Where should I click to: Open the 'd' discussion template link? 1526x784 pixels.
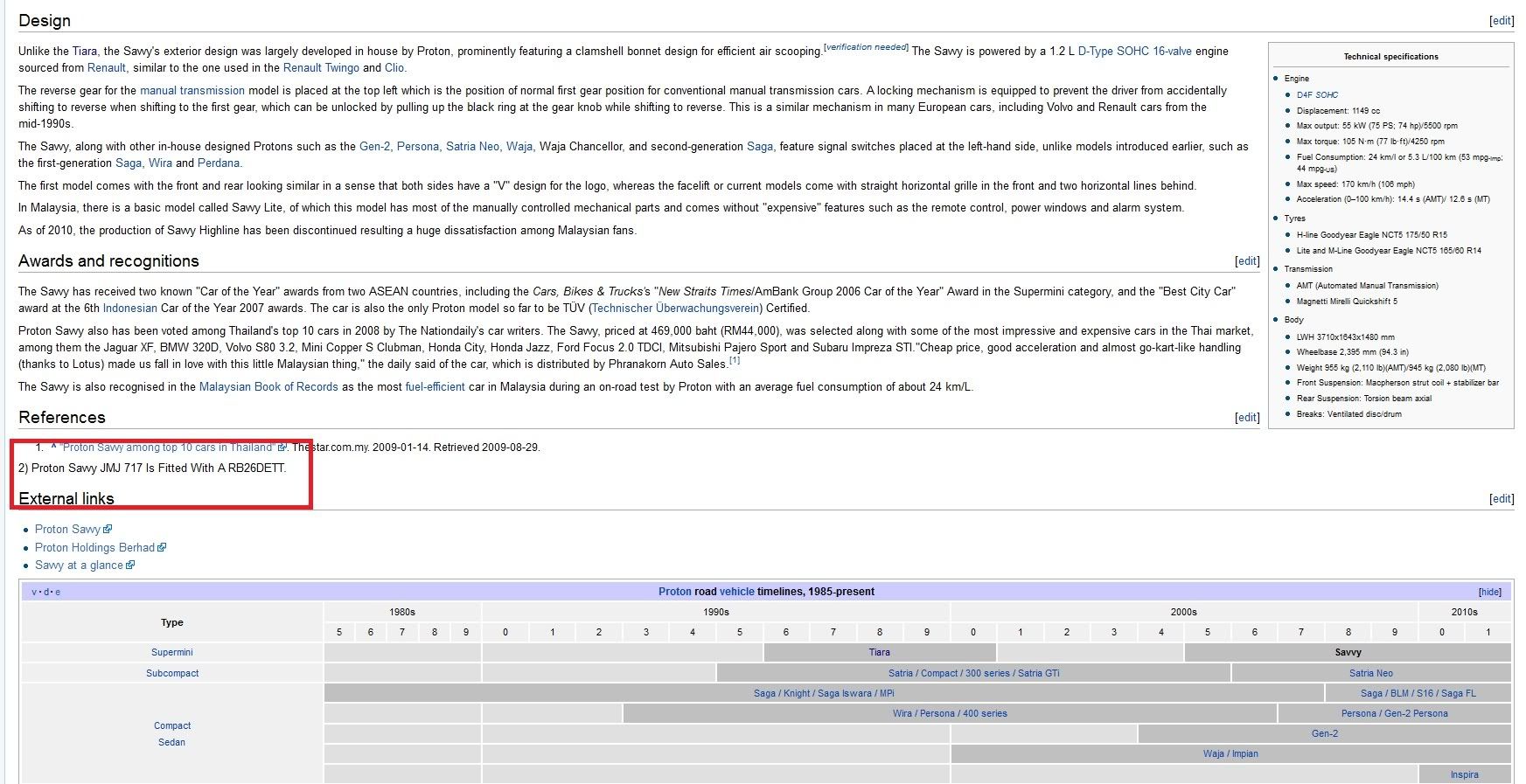(46, 593)
